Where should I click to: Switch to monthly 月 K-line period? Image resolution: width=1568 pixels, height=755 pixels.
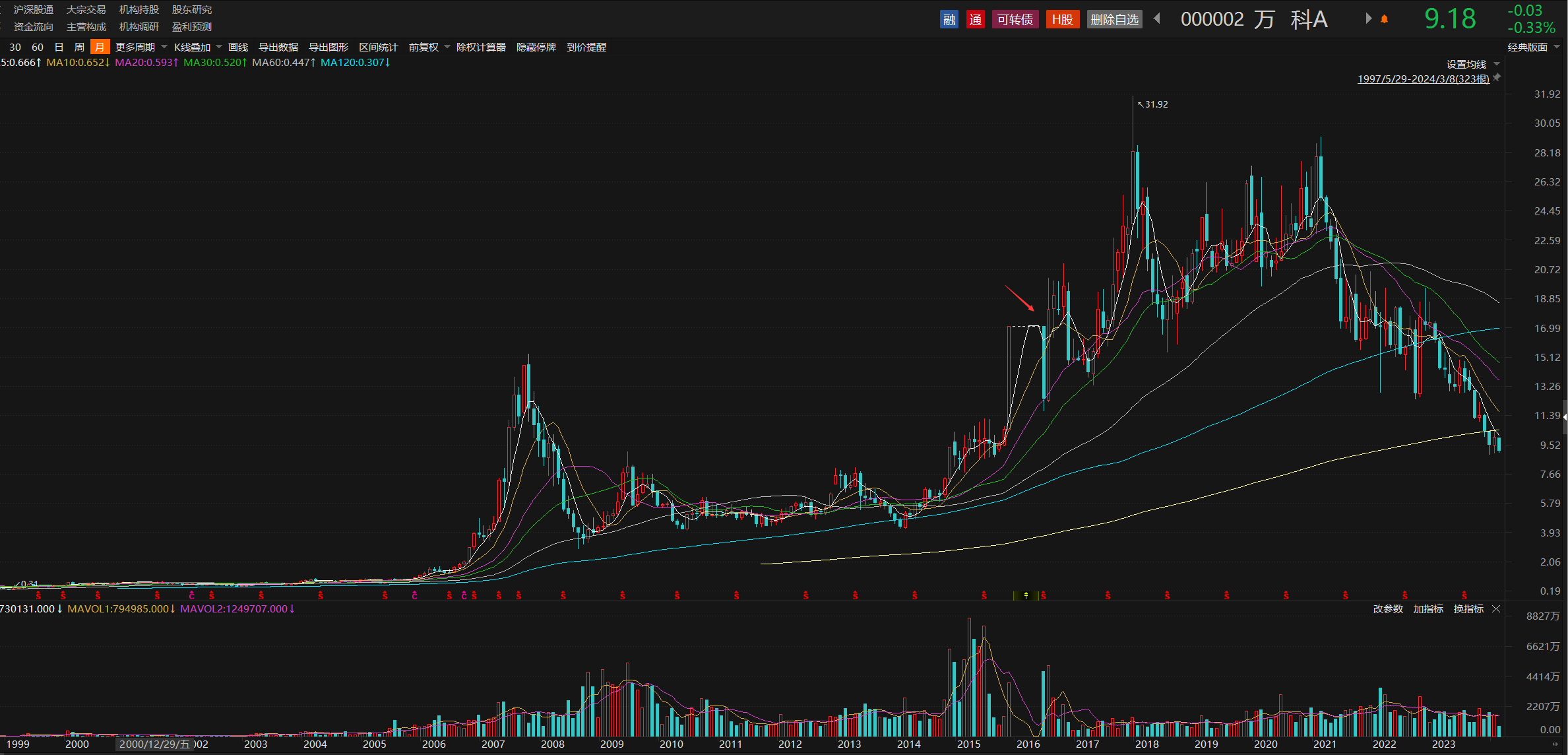pyautogui.click(x=100, y=47)
